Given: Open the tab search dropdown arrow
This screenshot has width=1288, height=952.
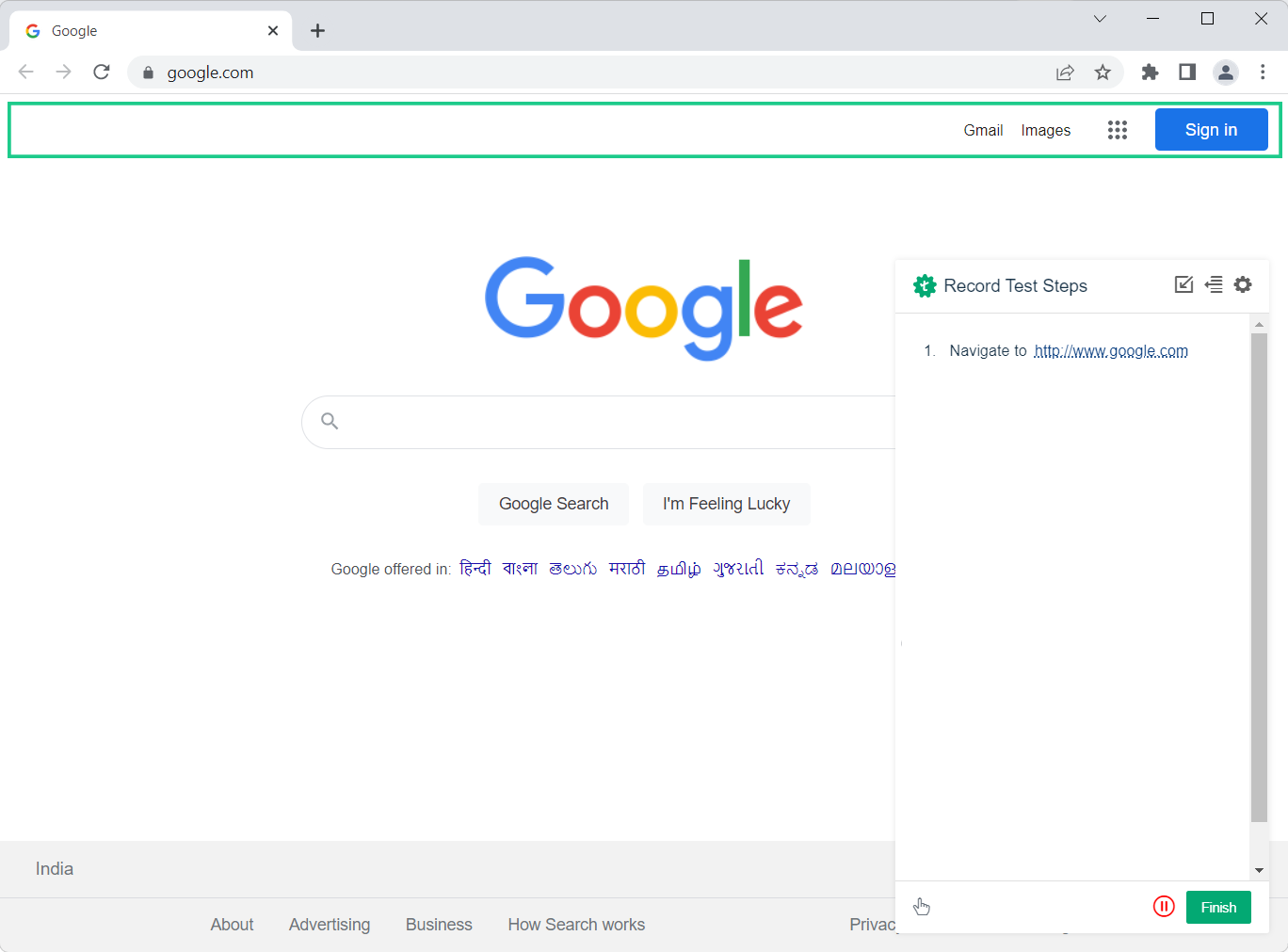Looking at the screenshot, I should tap(1100, 19).
